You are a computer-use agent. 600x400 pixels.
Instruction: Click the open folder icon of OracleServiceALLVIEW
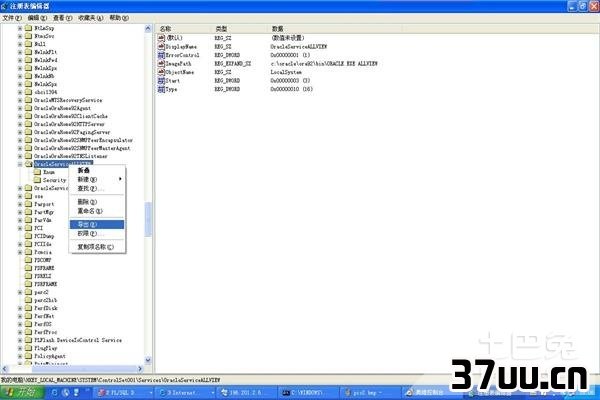(x=29, y=164)
